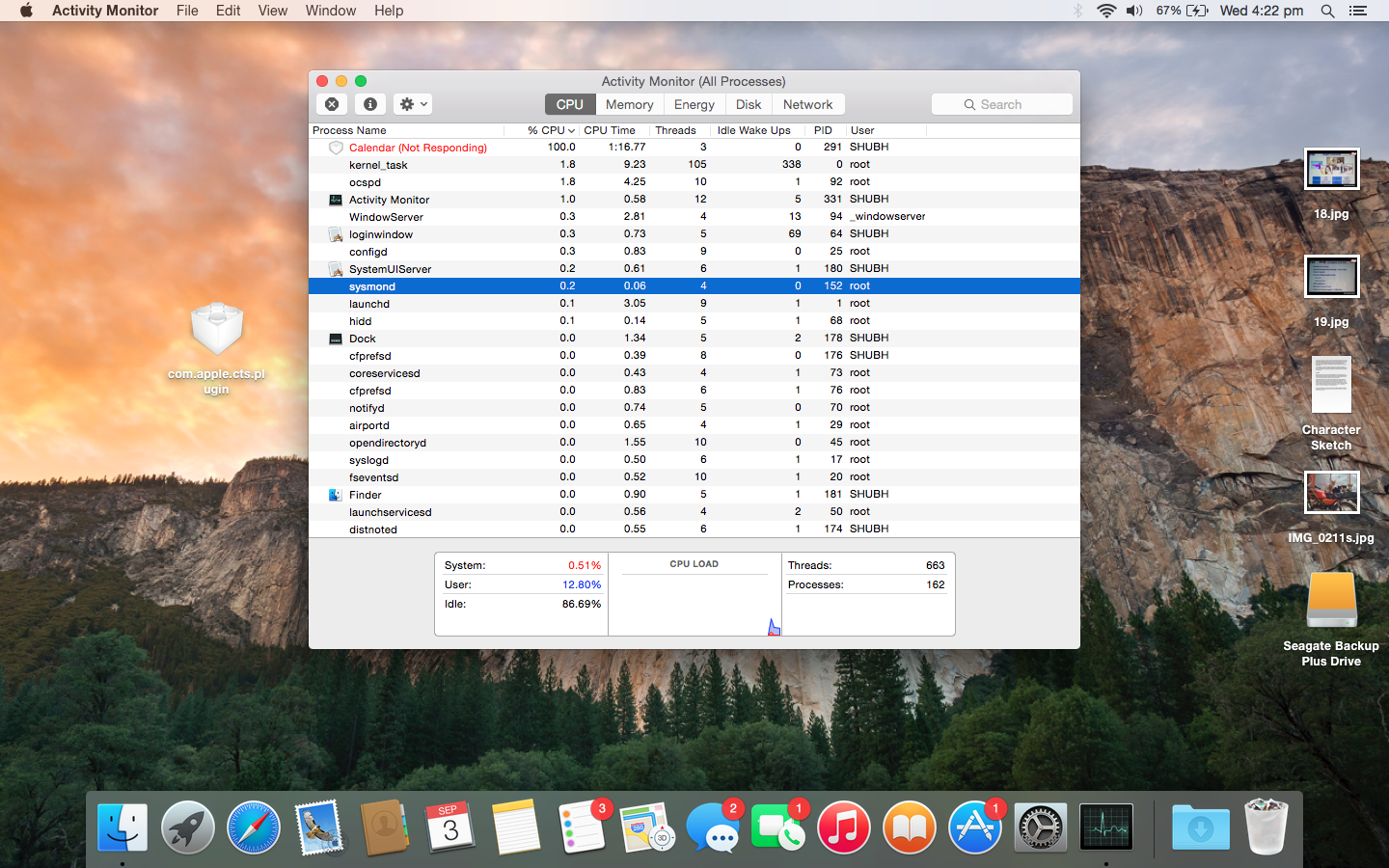Sort by Threads column header

click(679, 130)
